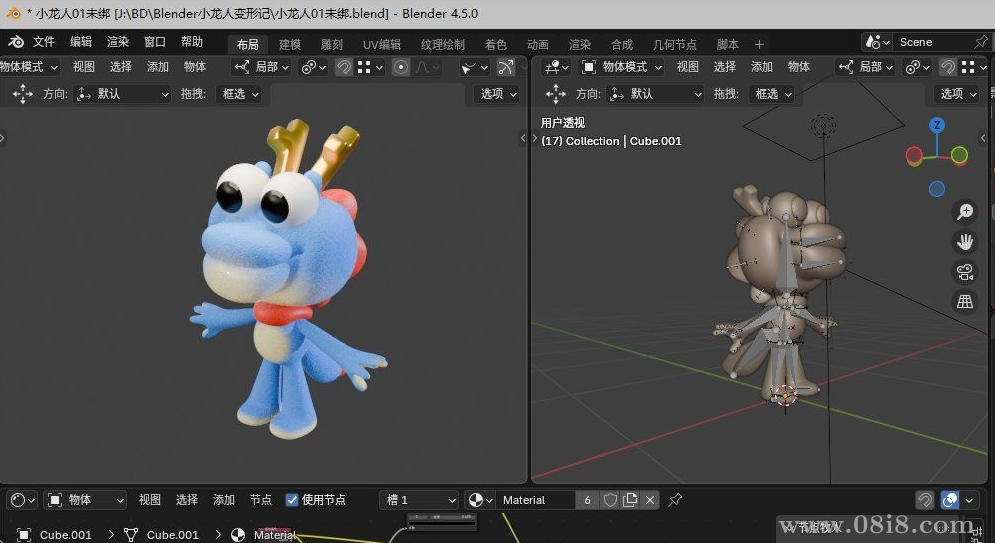Switch to the 合成 workspace tab
Image resolution: width=995 pixels, height=543 pixels.
[621, 44]
